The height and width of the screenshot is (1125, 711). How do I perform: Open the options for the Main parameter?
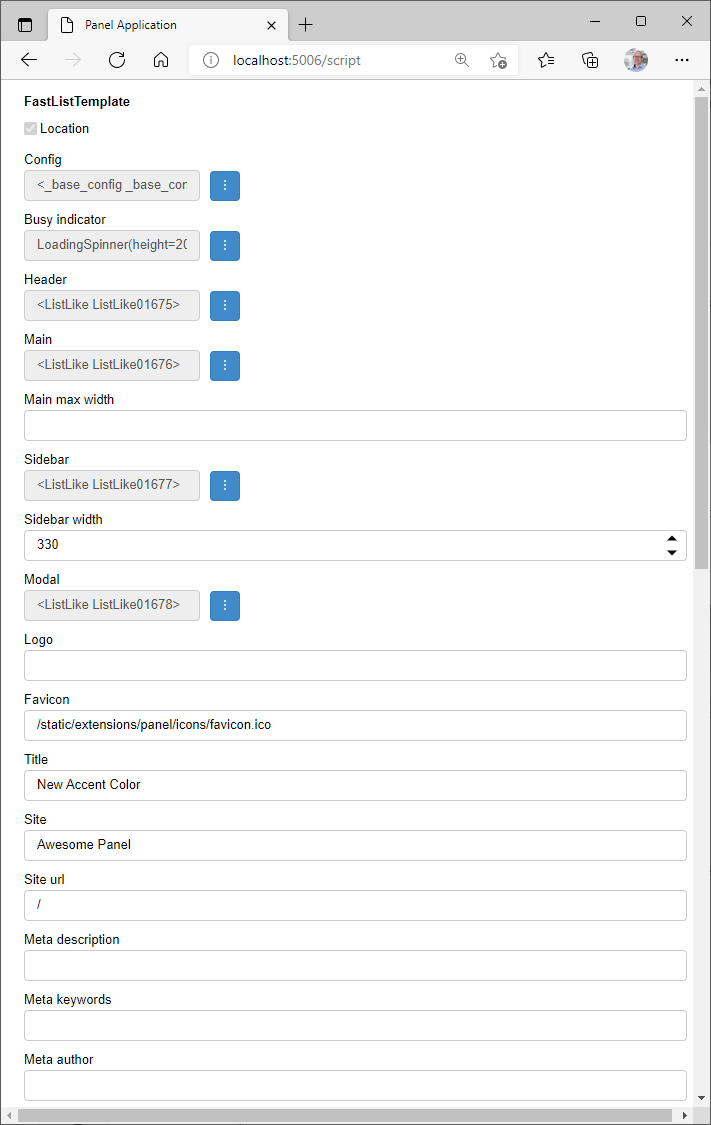coord(224,365)
